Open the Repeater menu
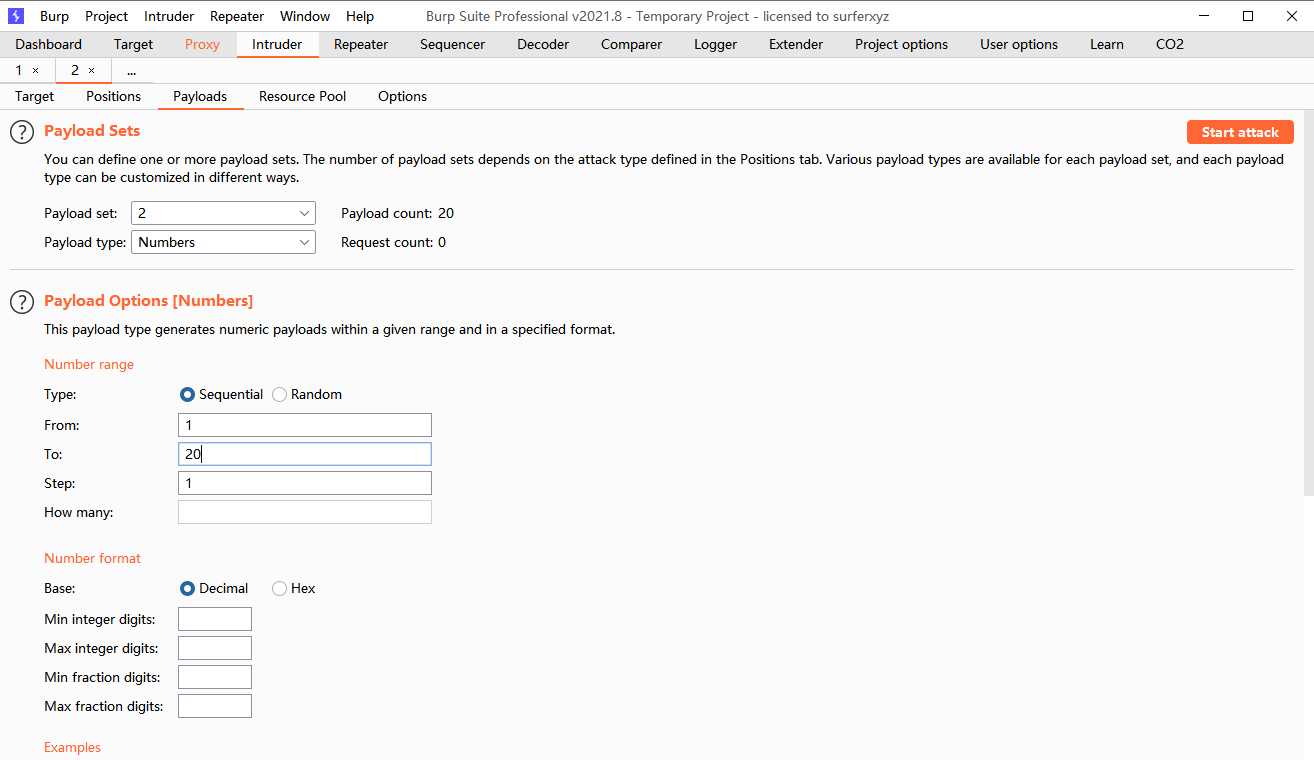Image resolution: width=1314 pixels, height=760 pixels. tap(237, 16)
